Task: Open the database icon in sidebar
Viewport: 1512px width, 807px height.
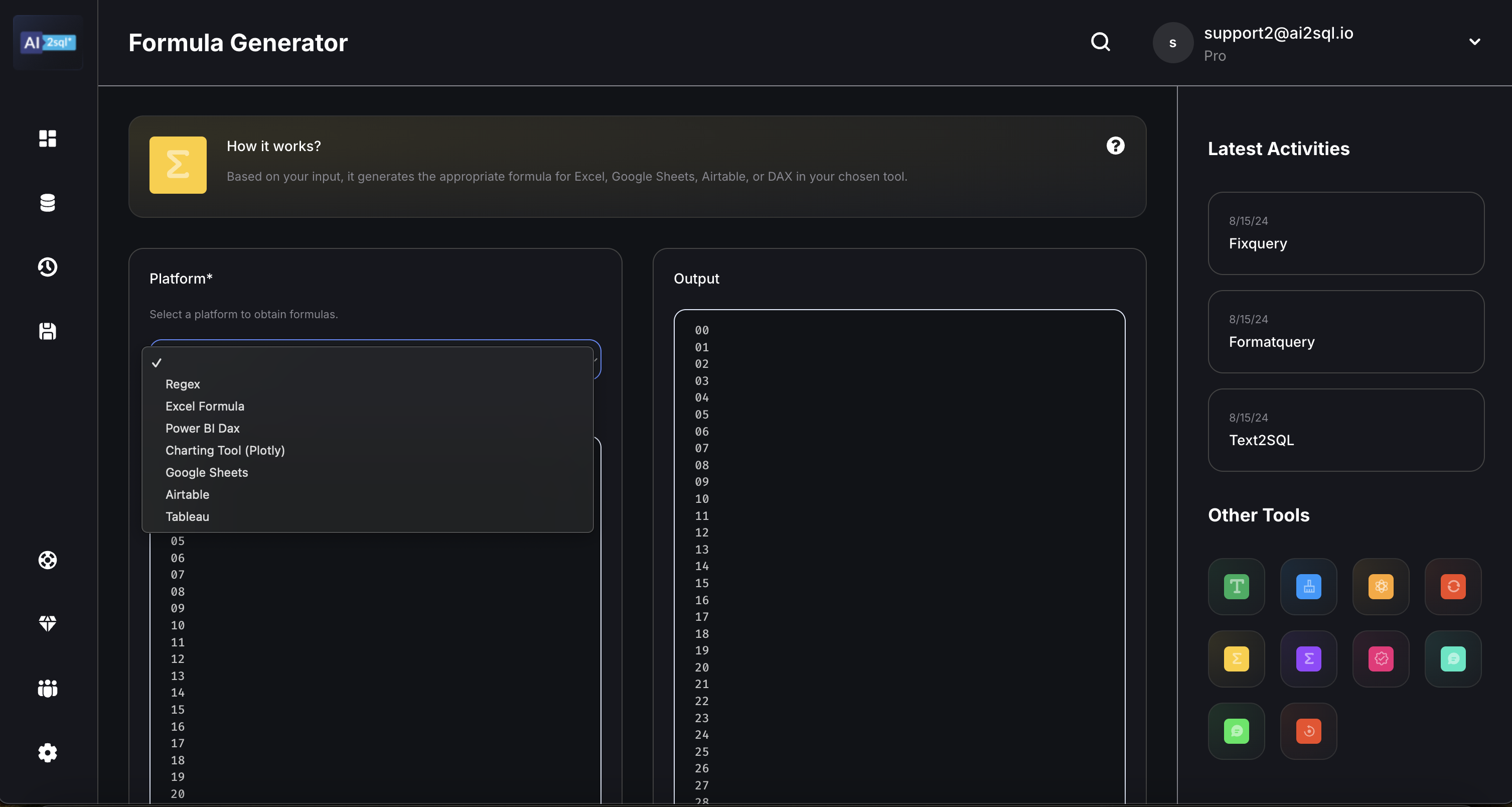Action: coord(48,203)
